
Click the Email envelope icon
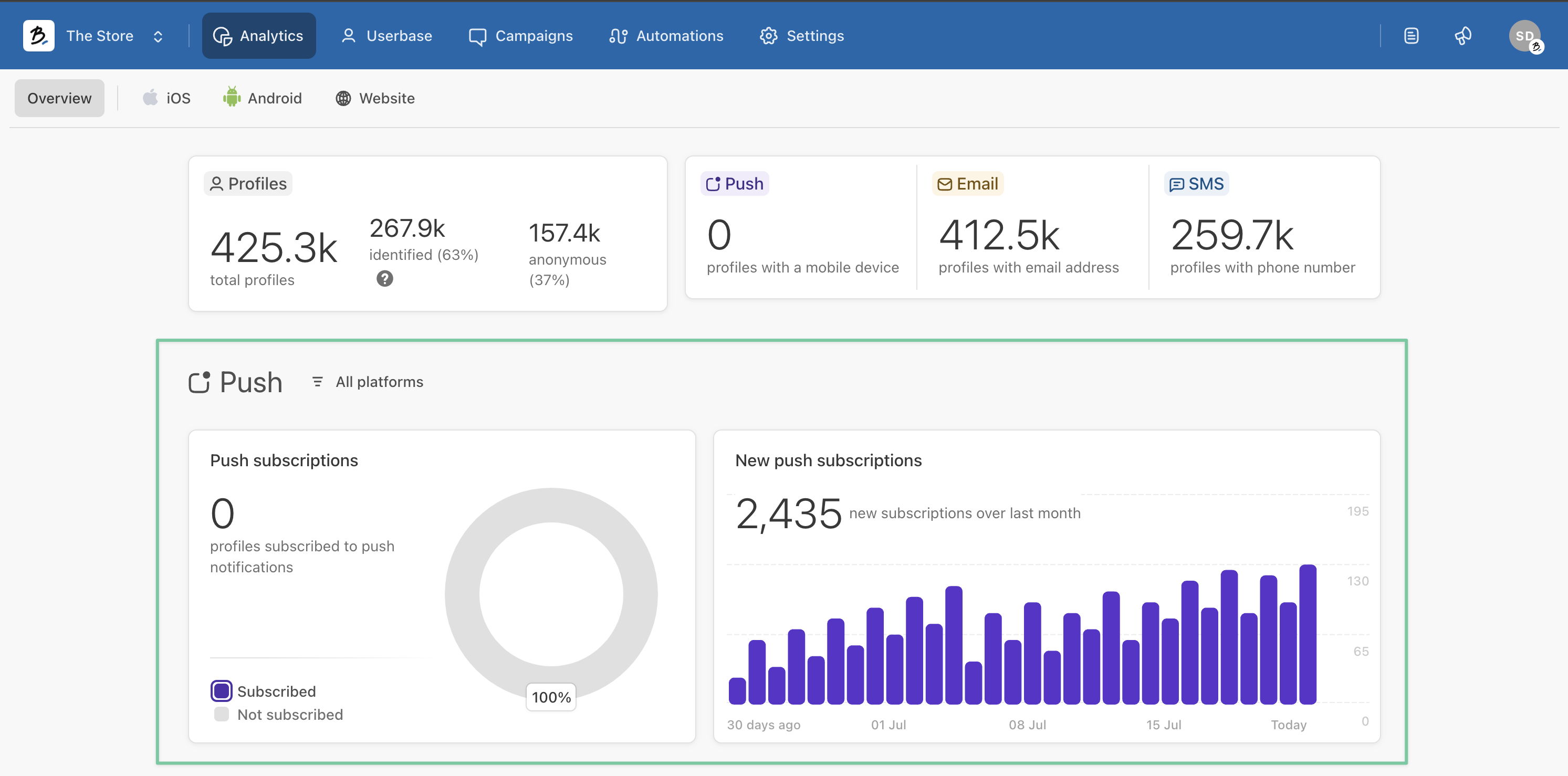tap(944, 184)
